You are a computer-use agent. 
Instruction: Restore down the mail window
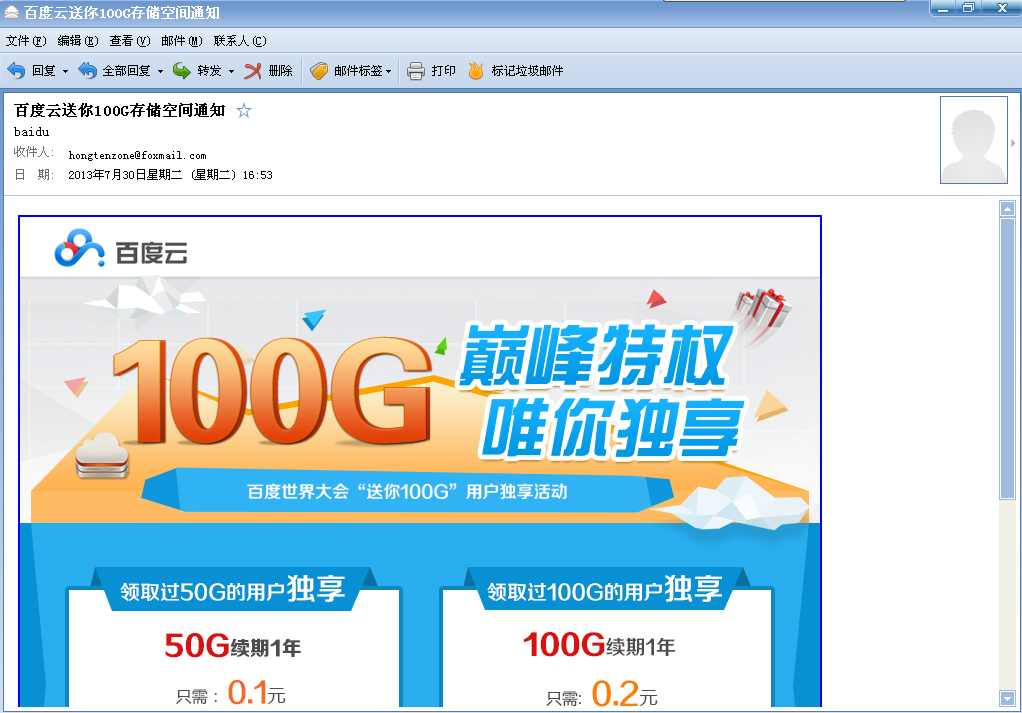(x=969, y=8)
